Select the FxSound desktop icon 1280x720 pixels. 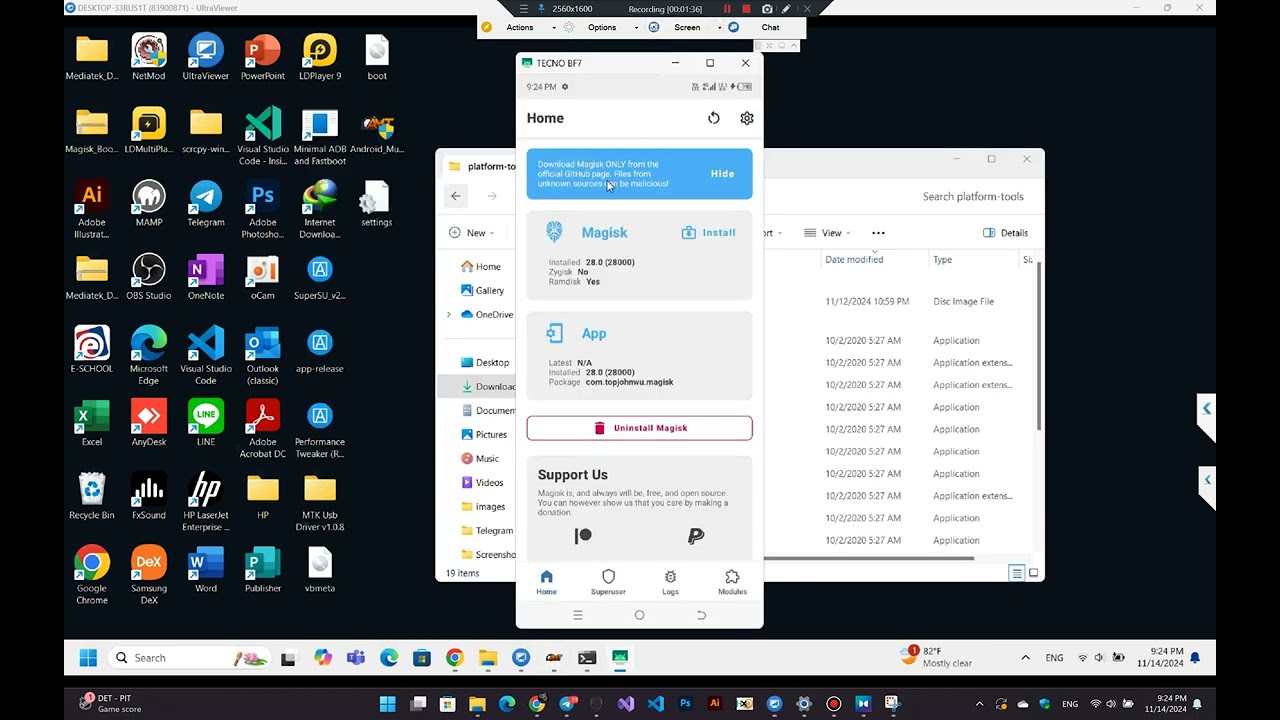pyautogui.click(x=149, y=496)
